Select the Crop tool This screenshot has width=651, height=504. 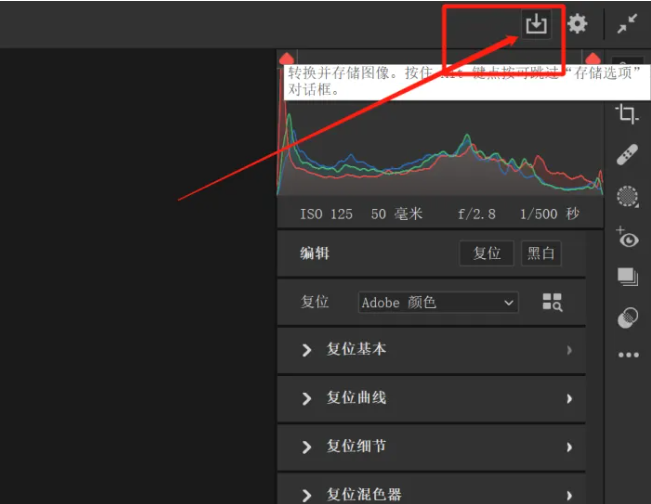627,113
